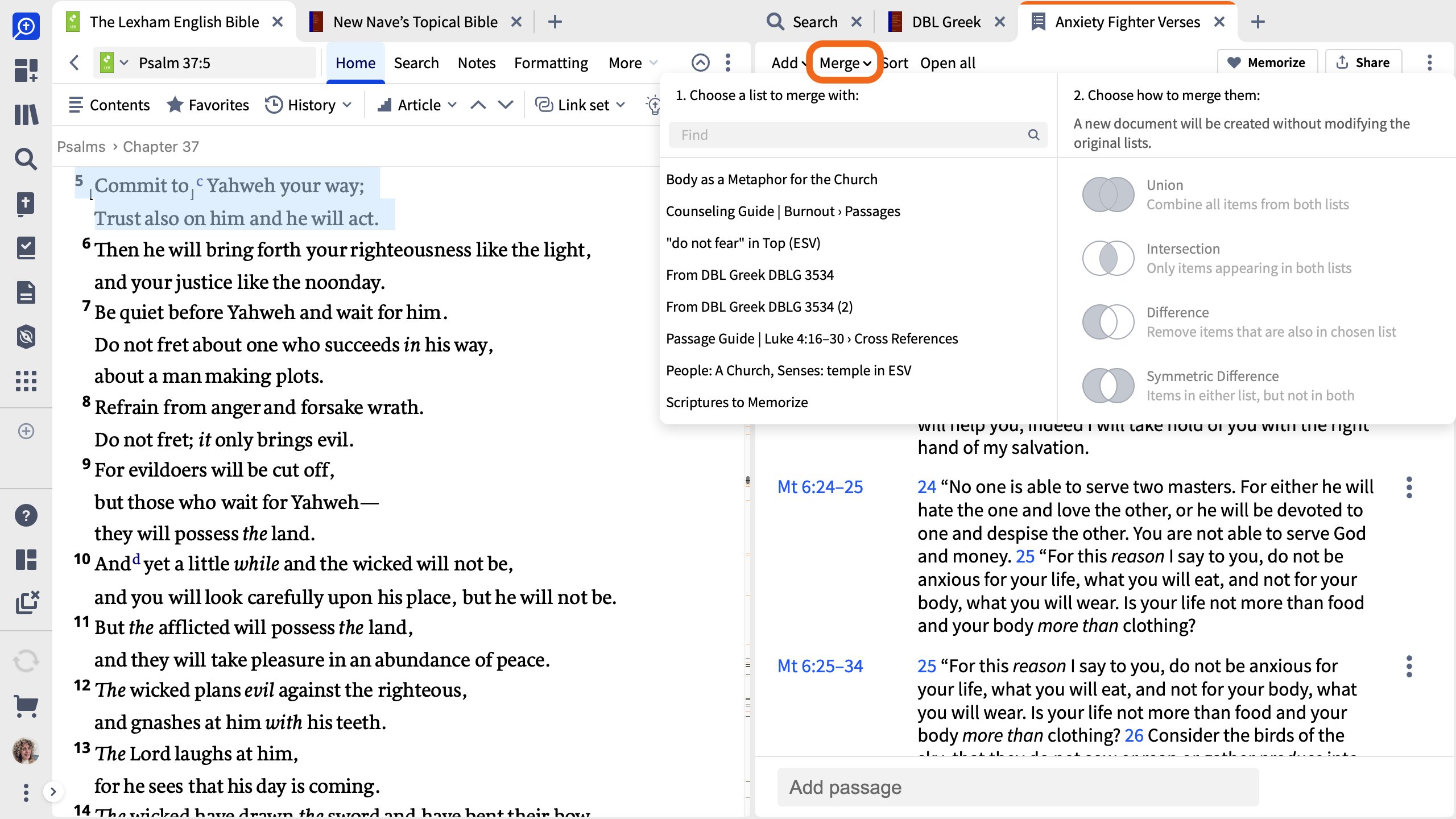Click the Memorize heart button
Screen dimensions: 1456x819
tap(1267, 63)
